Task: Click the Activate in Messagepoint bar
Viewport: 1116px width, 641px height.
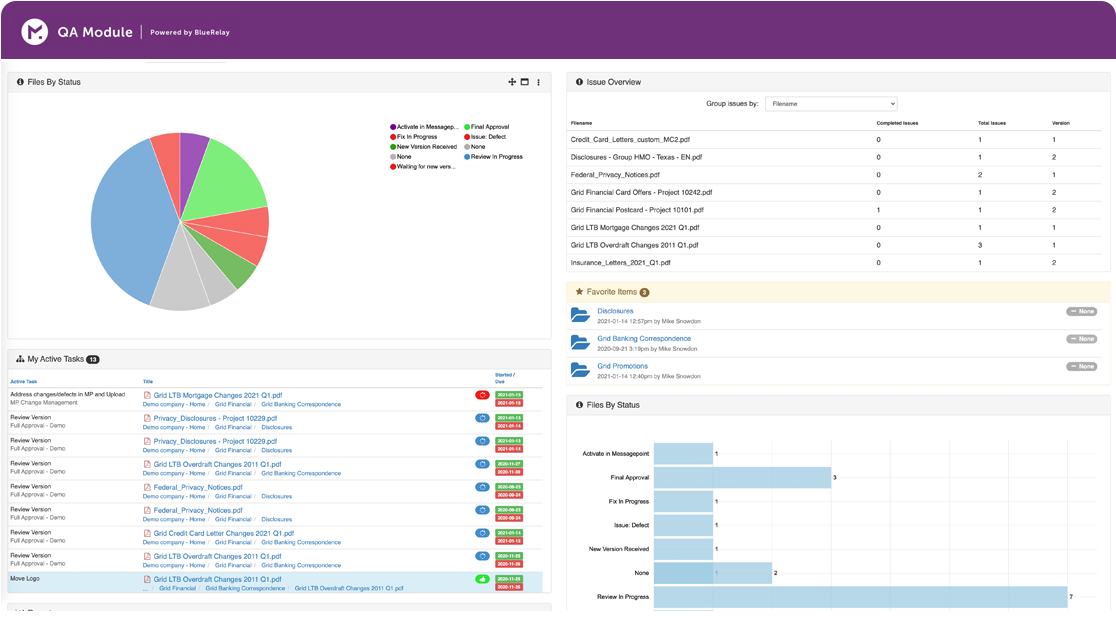Action: [683, 454]
